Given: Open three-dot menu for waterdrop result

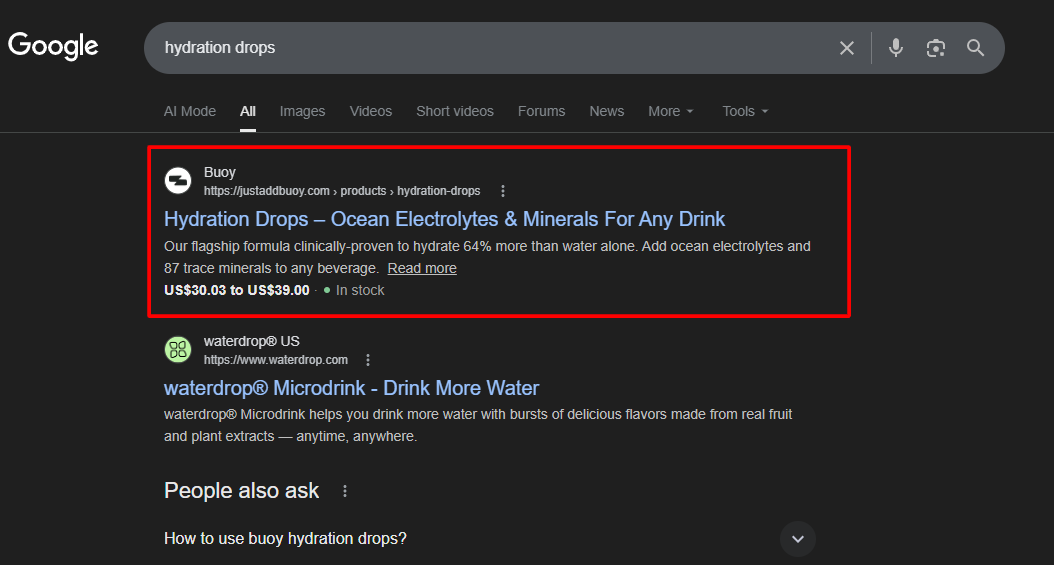Looking at the screenshot, I should pos(368,360).
